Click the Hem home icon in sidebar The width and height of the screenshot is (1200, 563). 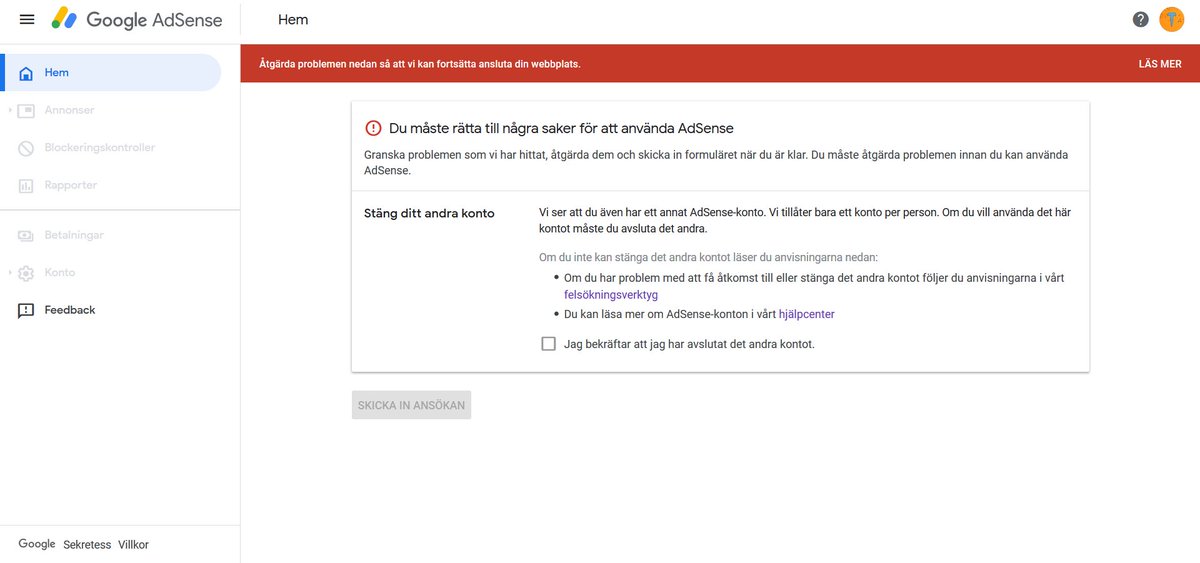(26, 73)
